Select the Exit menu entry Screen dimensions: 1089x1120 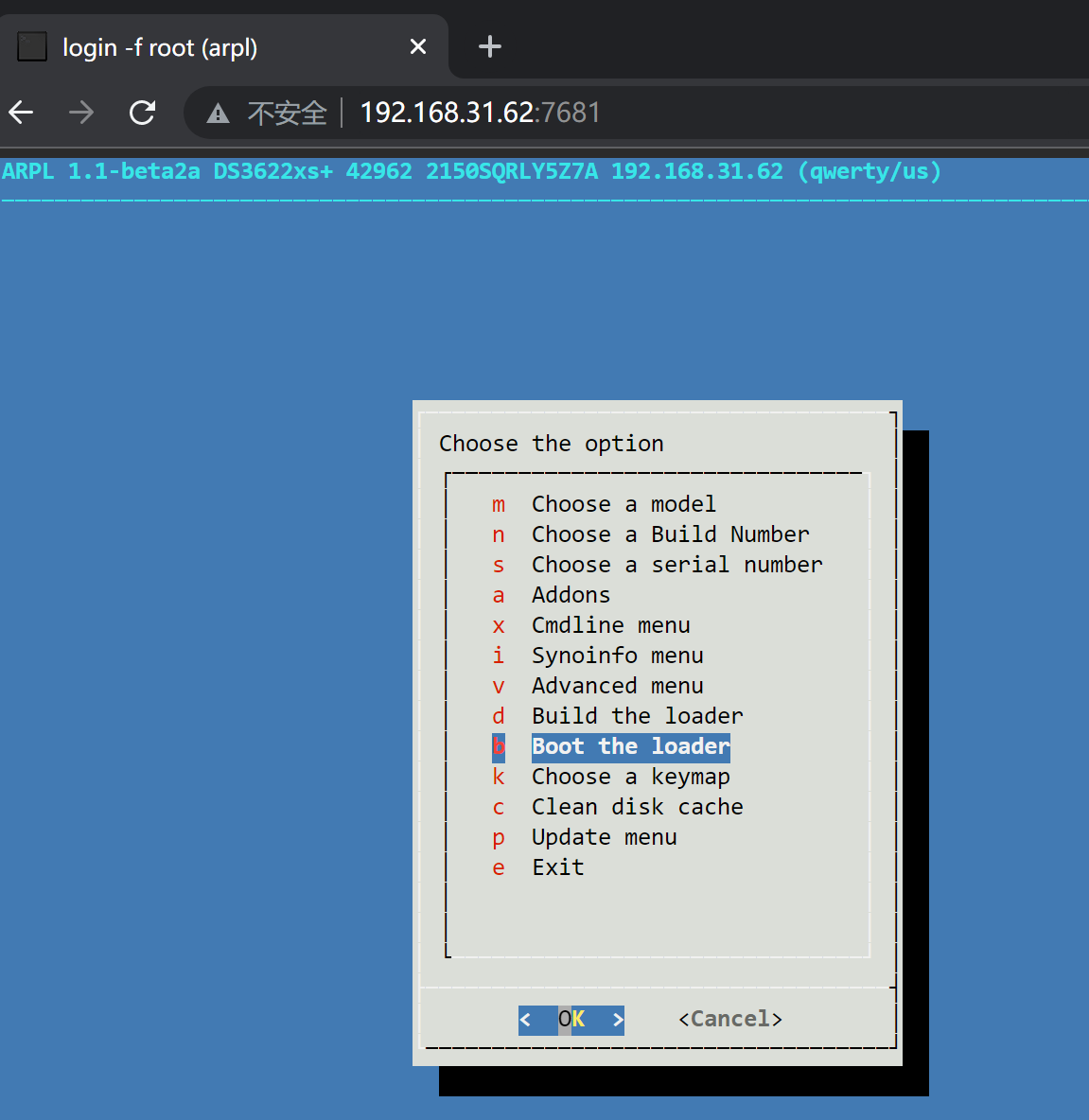click(x=557, y=866)
